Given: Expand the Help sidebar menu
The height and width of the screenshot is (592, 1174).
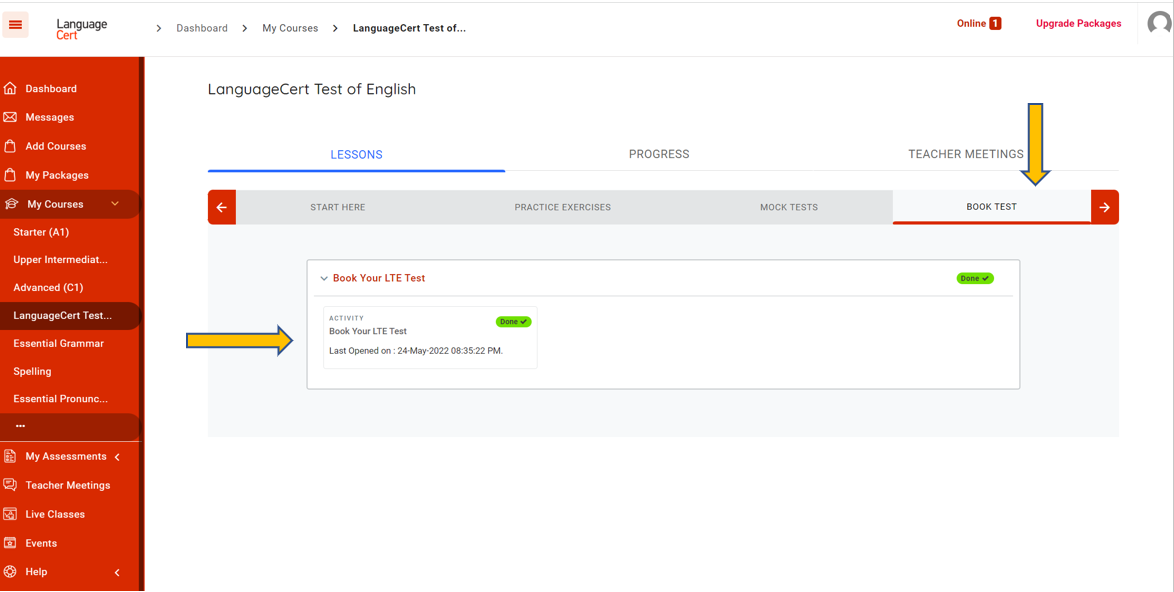Looking at the screenshot, I should pos(117,573).
